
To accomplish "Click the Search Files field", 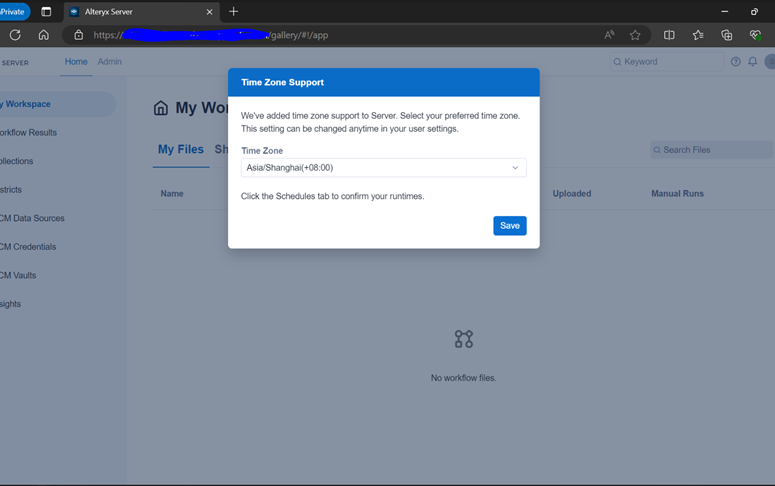I will (712, 150).
